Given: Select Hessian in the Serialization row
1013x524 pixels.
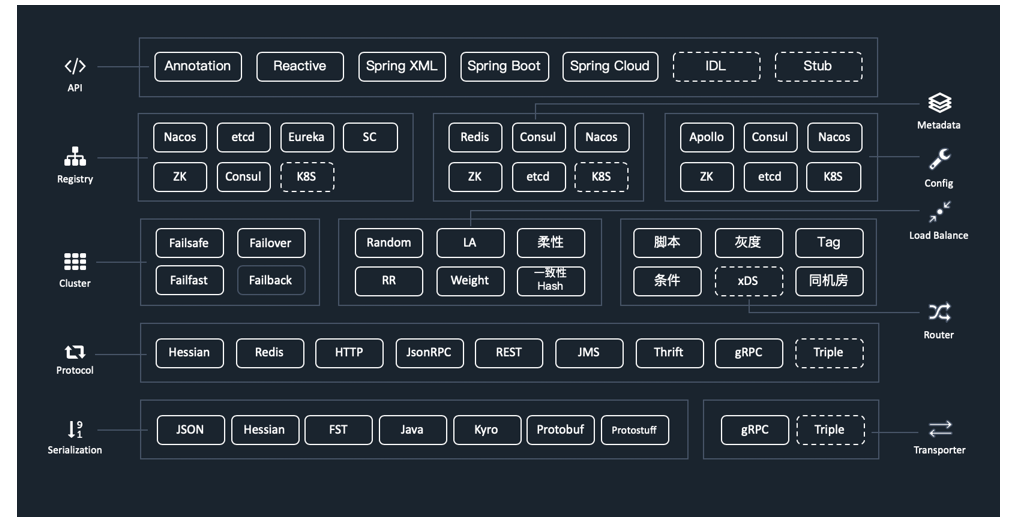Looking at the screenshot, I should 265,430.
